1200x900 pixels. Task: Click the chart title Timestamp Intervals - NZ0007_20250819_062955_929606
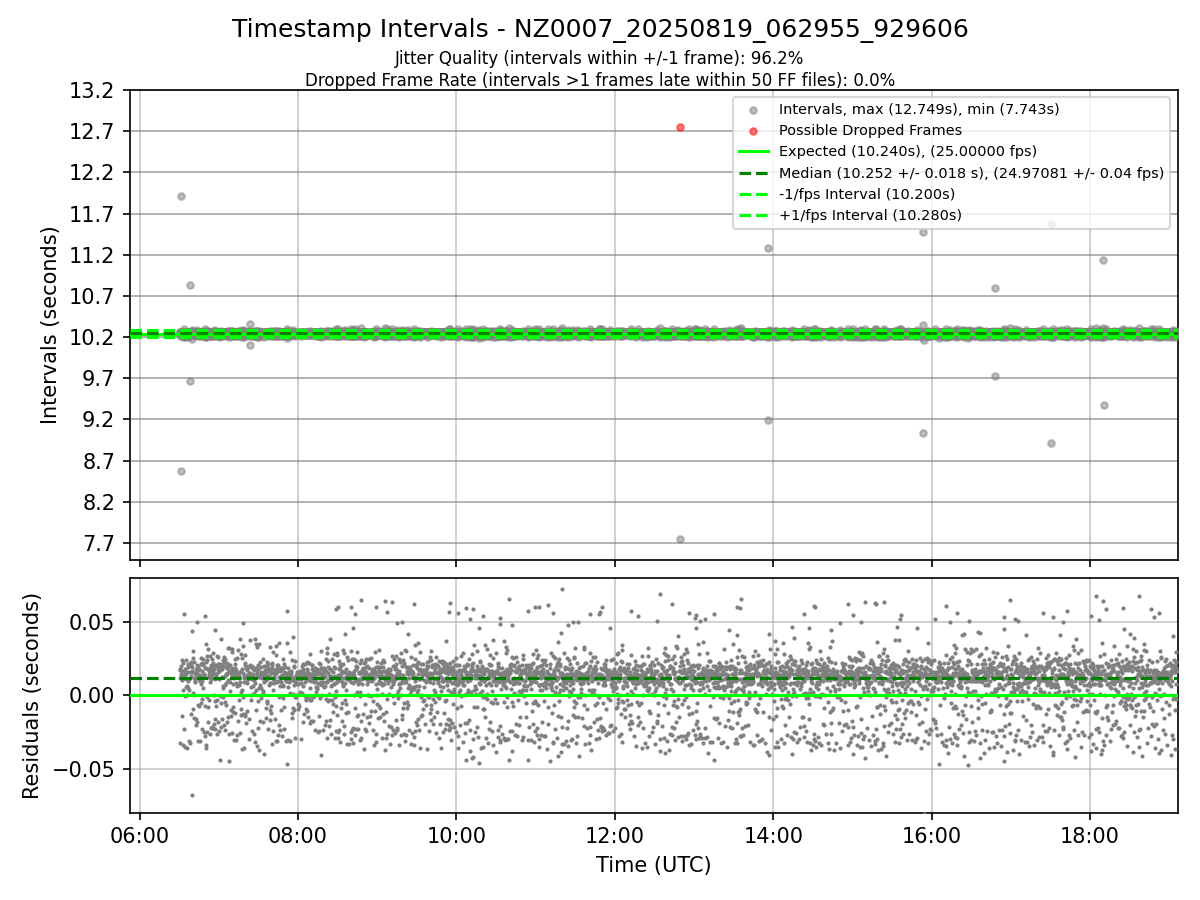(x=600, y=29)
